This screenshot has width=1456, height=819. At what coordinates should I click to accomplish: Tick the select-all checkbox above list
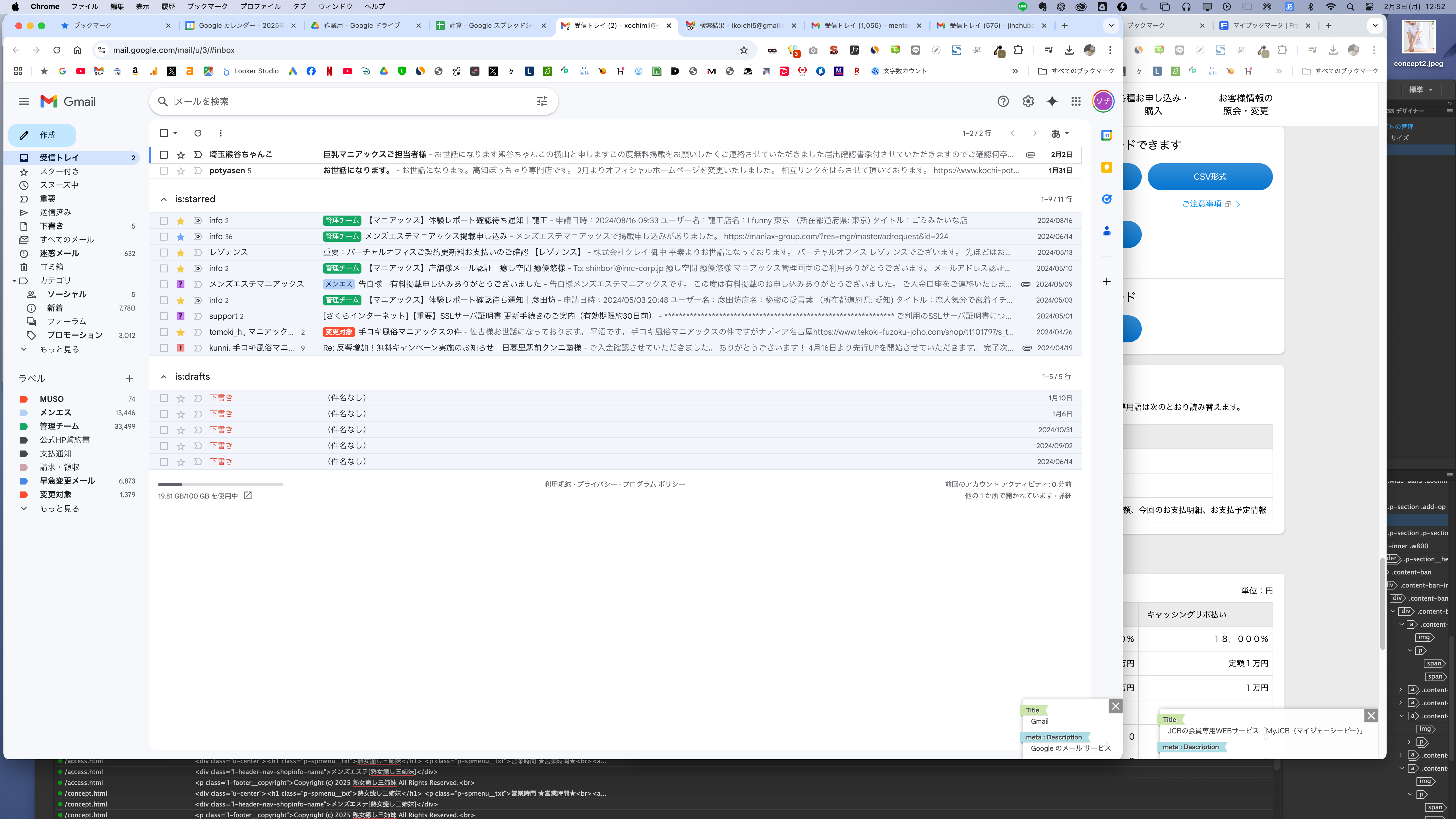(164, 133)
